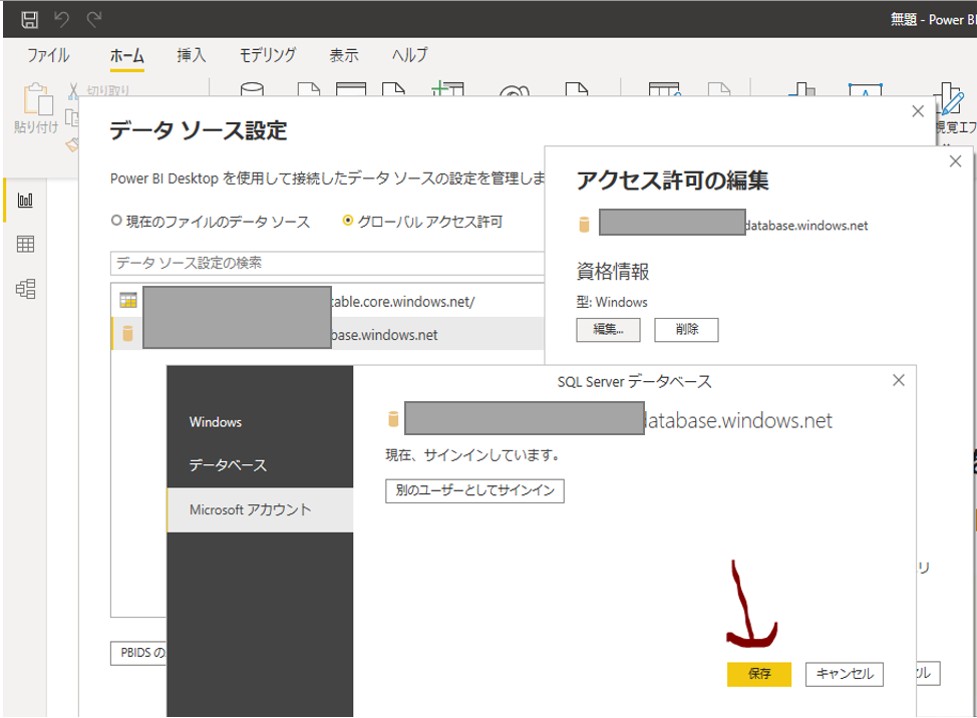
Task: Click the Save icon in title bar
Action: point(30,19)
